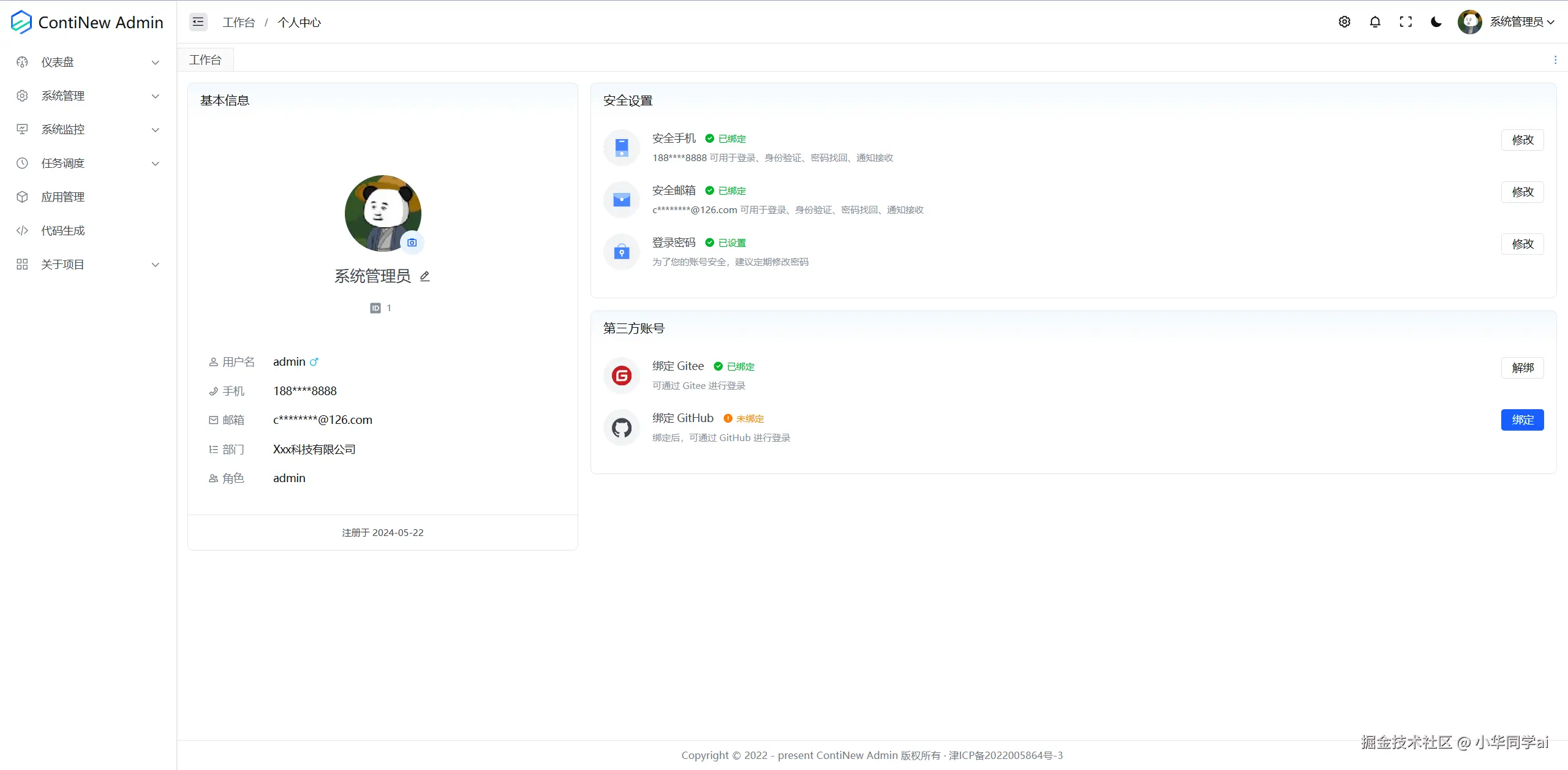Click the sidebar collapse menu icon
The image size is (1568, 770).
coord(198,22)
